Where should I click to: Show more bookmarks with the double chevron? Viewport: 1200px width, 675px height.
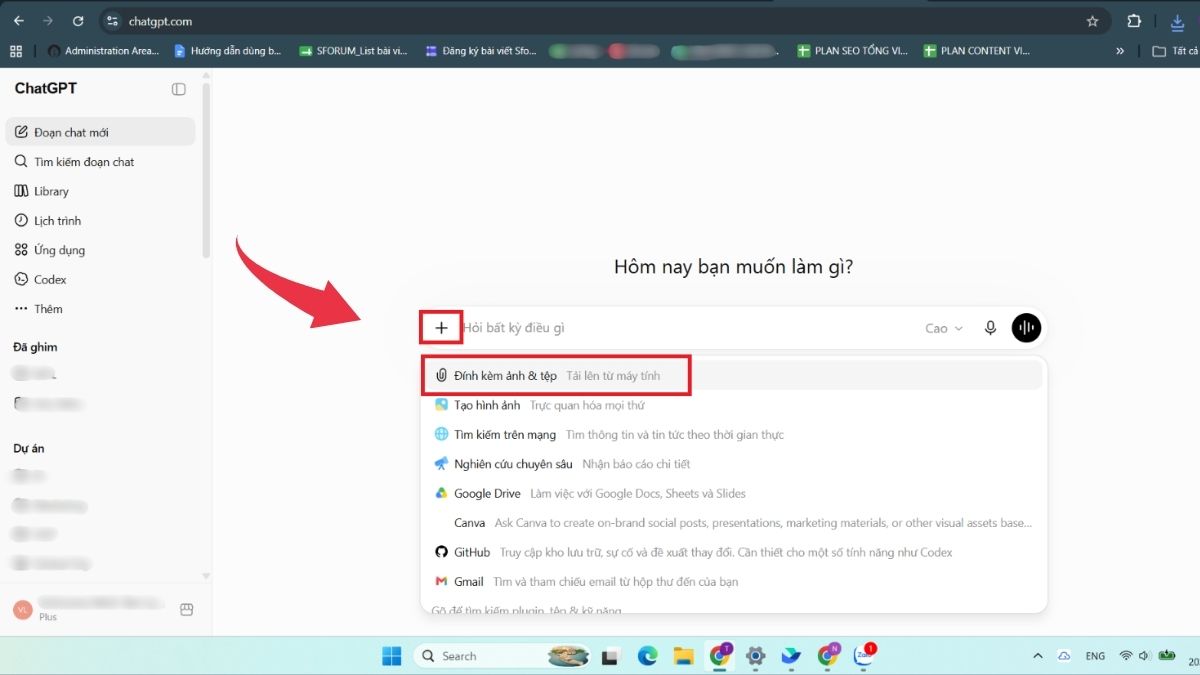1120,51
